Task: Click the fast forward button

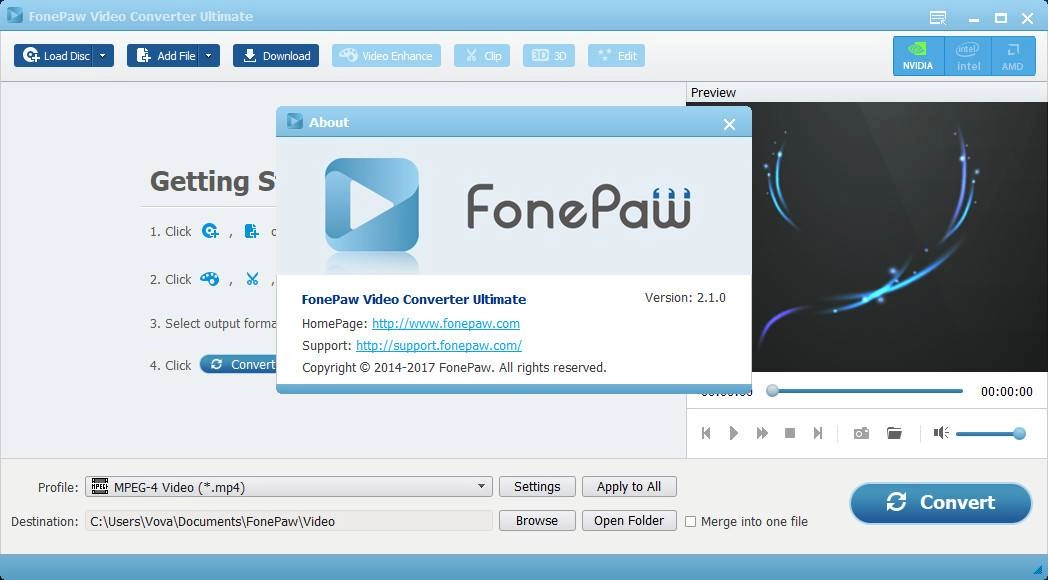Action: [762, 433]
